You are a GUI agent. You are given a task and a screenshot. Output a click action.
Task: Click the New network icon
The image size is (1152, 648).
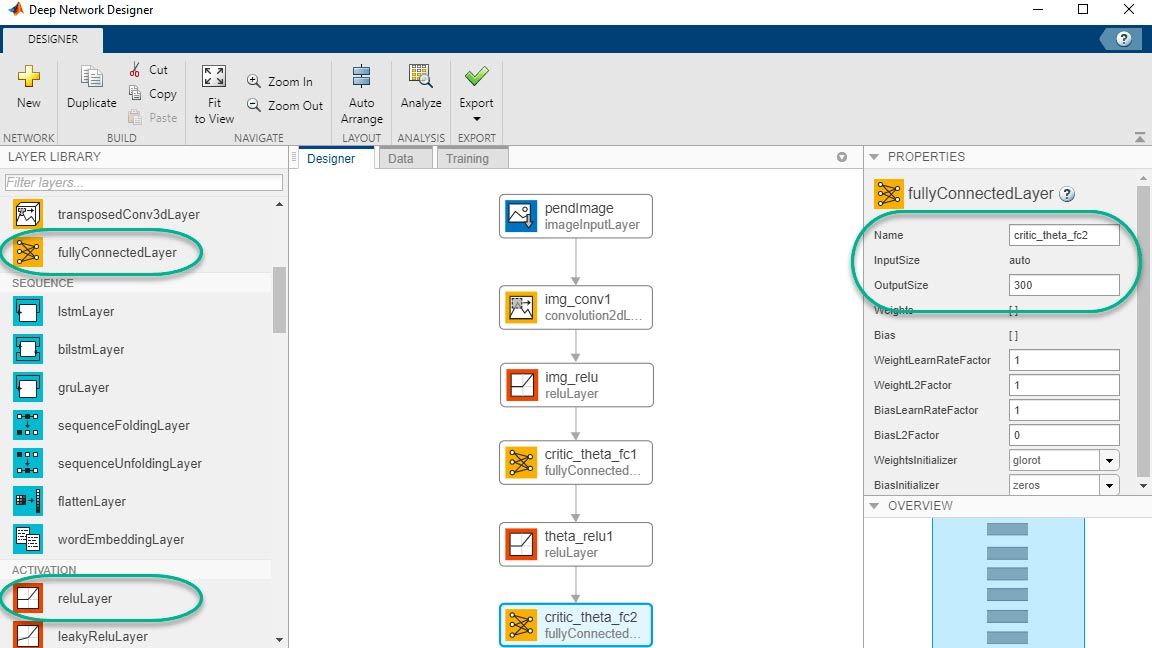point(29,78)
